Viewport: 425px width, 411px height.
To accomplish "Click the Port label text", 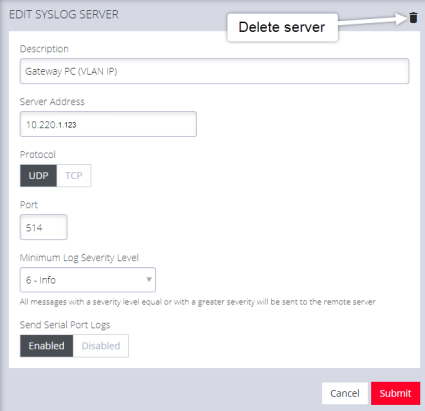I will coord(29,205).
